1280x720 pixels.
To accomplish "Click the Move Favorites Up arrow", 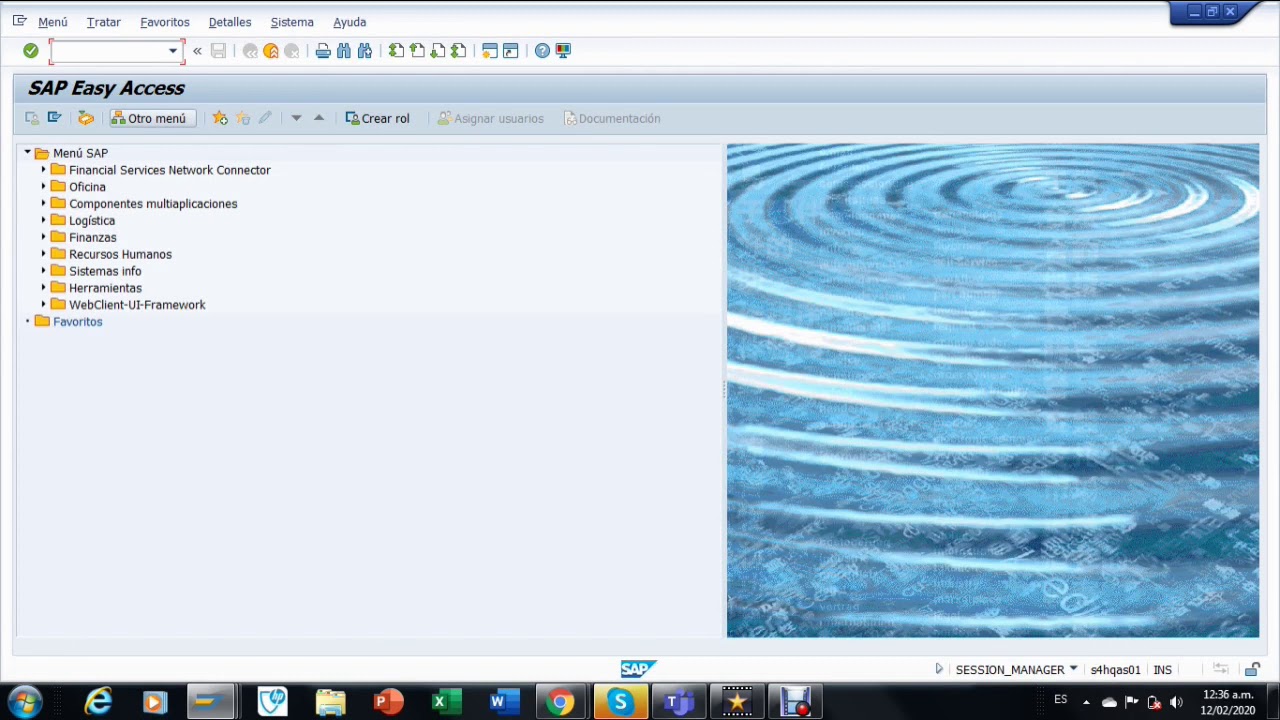I will [x=319, y=118].
